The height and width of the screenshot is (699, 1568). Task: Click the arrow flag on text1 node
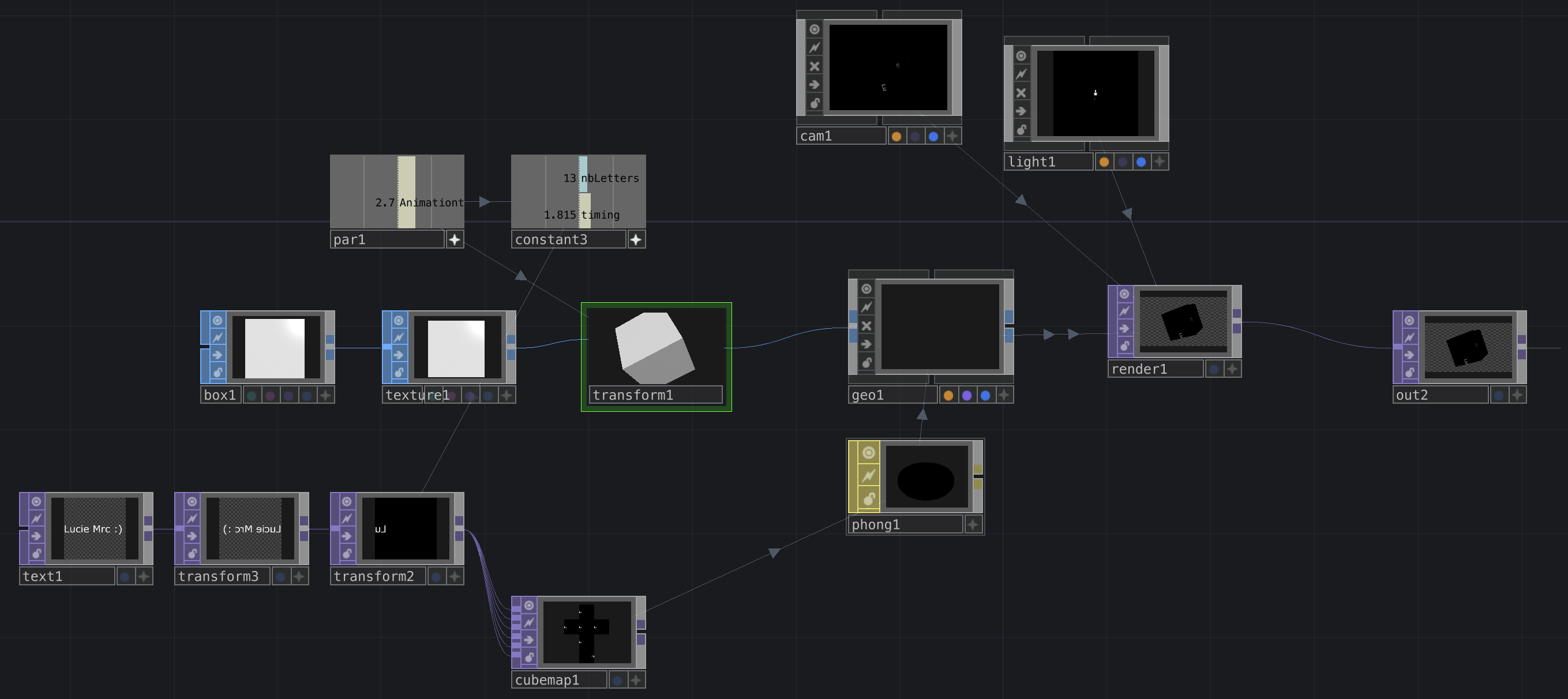point(36,536)
